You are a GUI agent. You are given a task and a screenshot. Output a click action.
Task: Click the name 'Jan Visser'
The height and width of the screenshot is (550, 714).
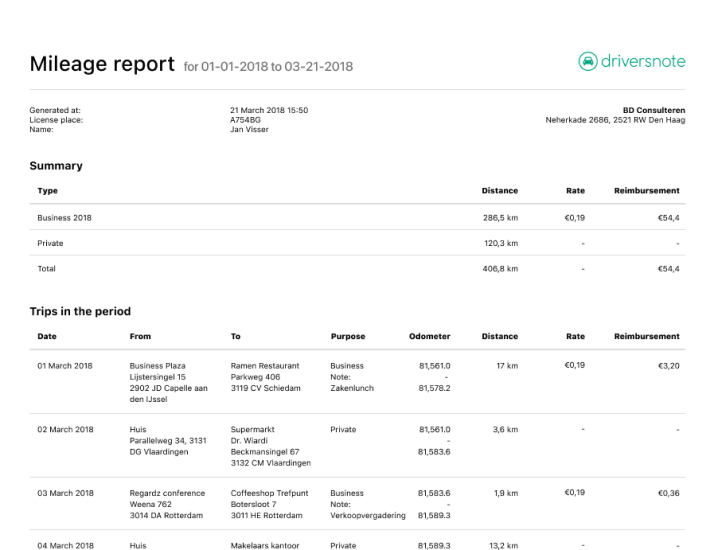[x=249, y=129]
